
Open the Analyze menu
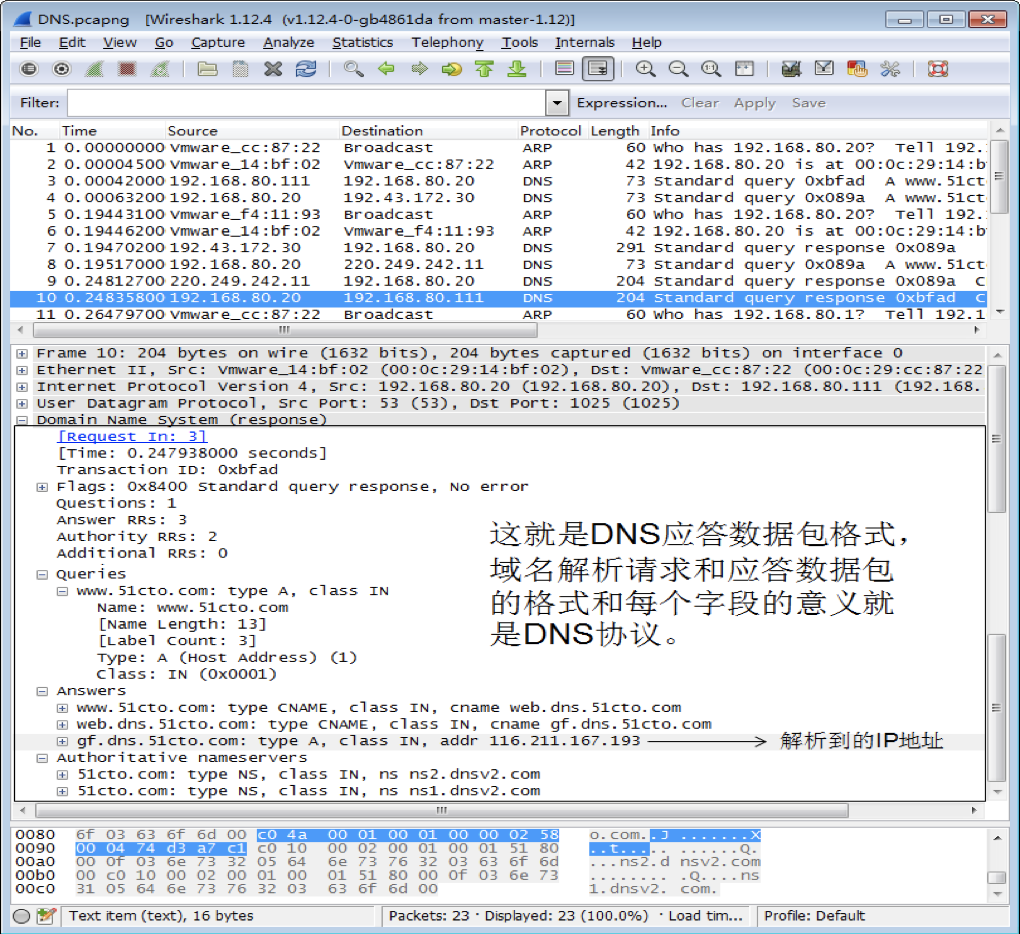[x=288, y=42]
